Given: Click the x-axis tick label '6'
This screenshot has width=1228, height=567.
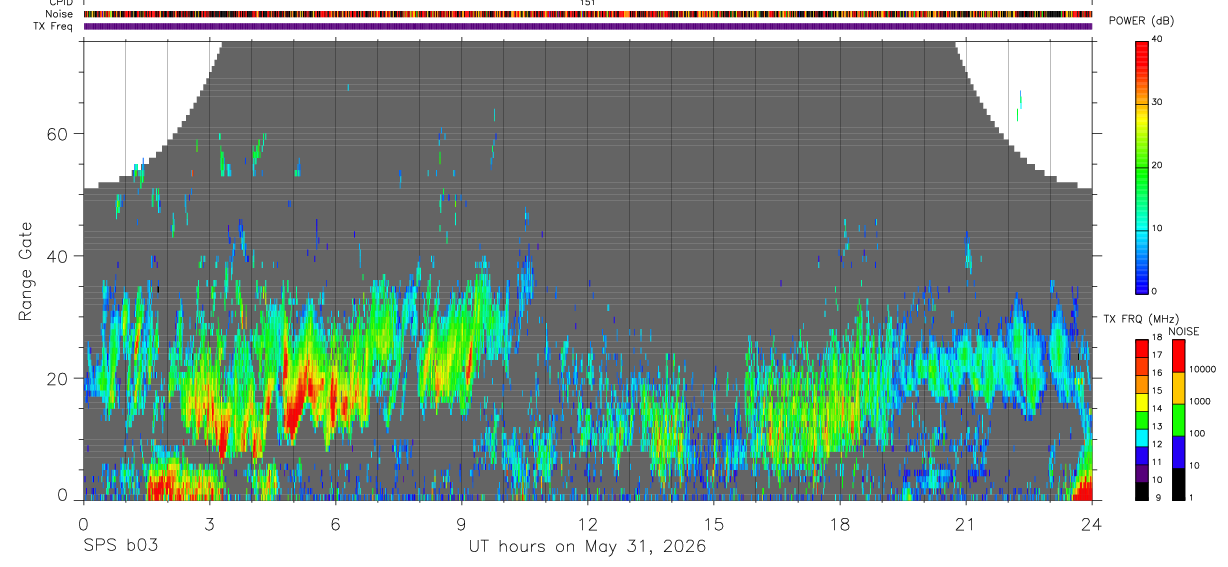Looking at the screenshot, I should pyautogui.click(x=335, y=523).
